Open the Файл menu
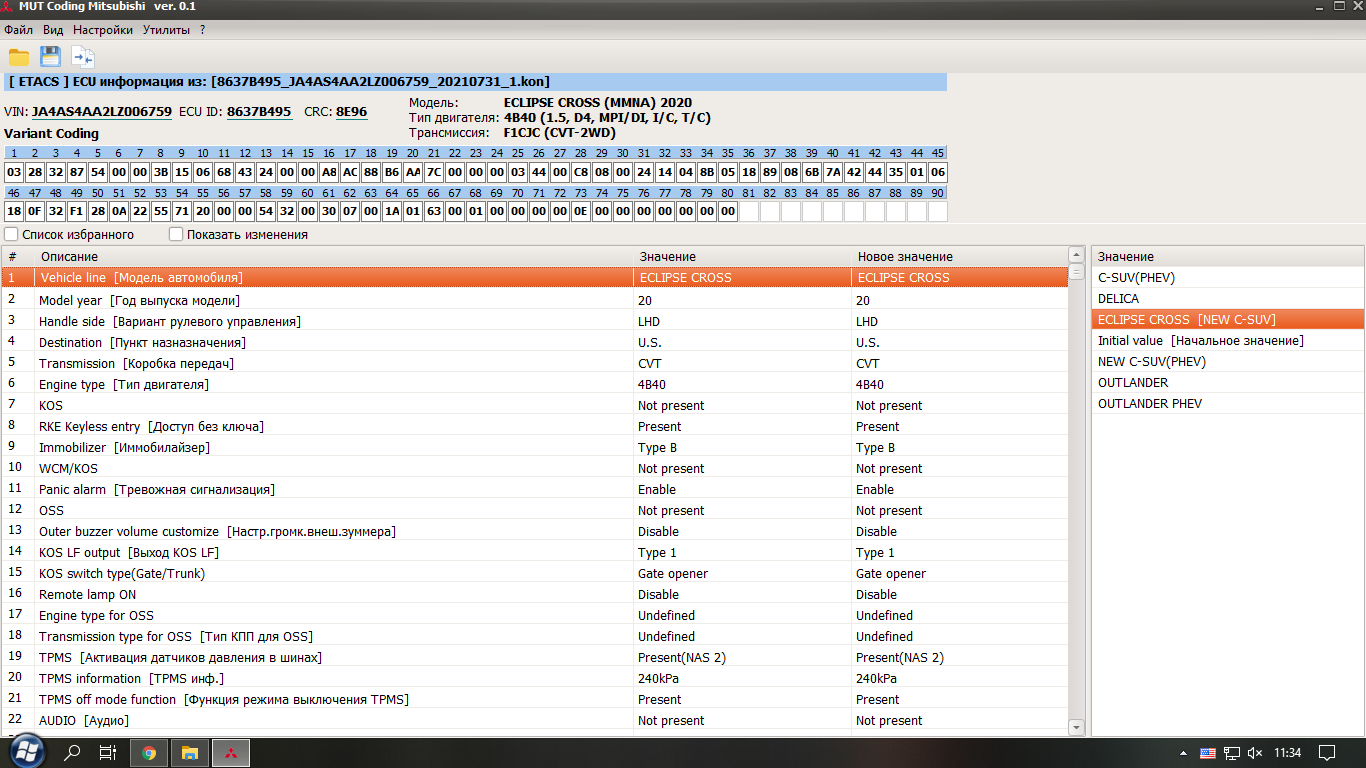Image resolution: width=1366 pixels, height=768 pixels. click(x=18, y=30)
